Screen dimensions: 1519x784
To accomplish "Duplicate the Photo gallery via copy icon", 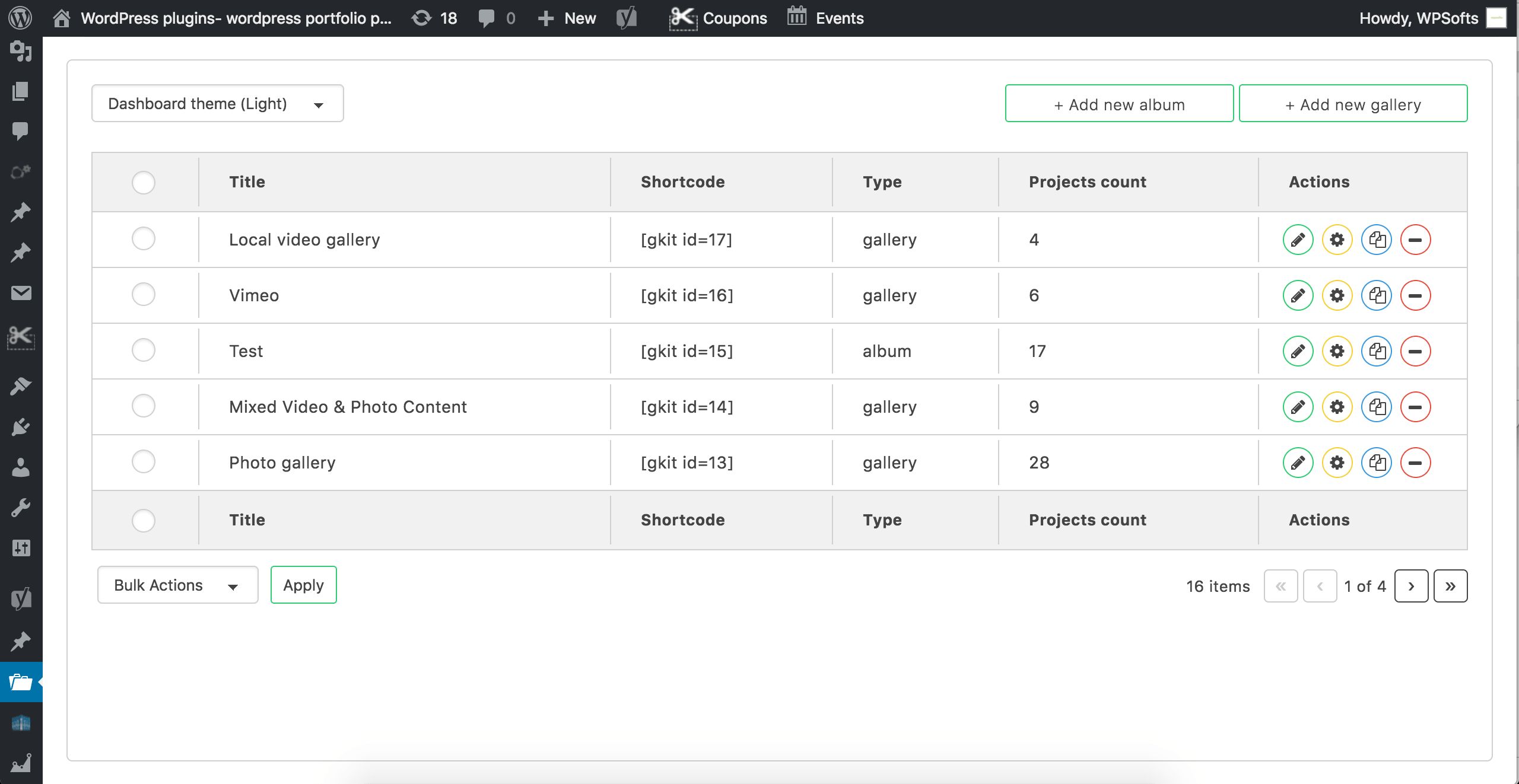I will [1377, 463].
